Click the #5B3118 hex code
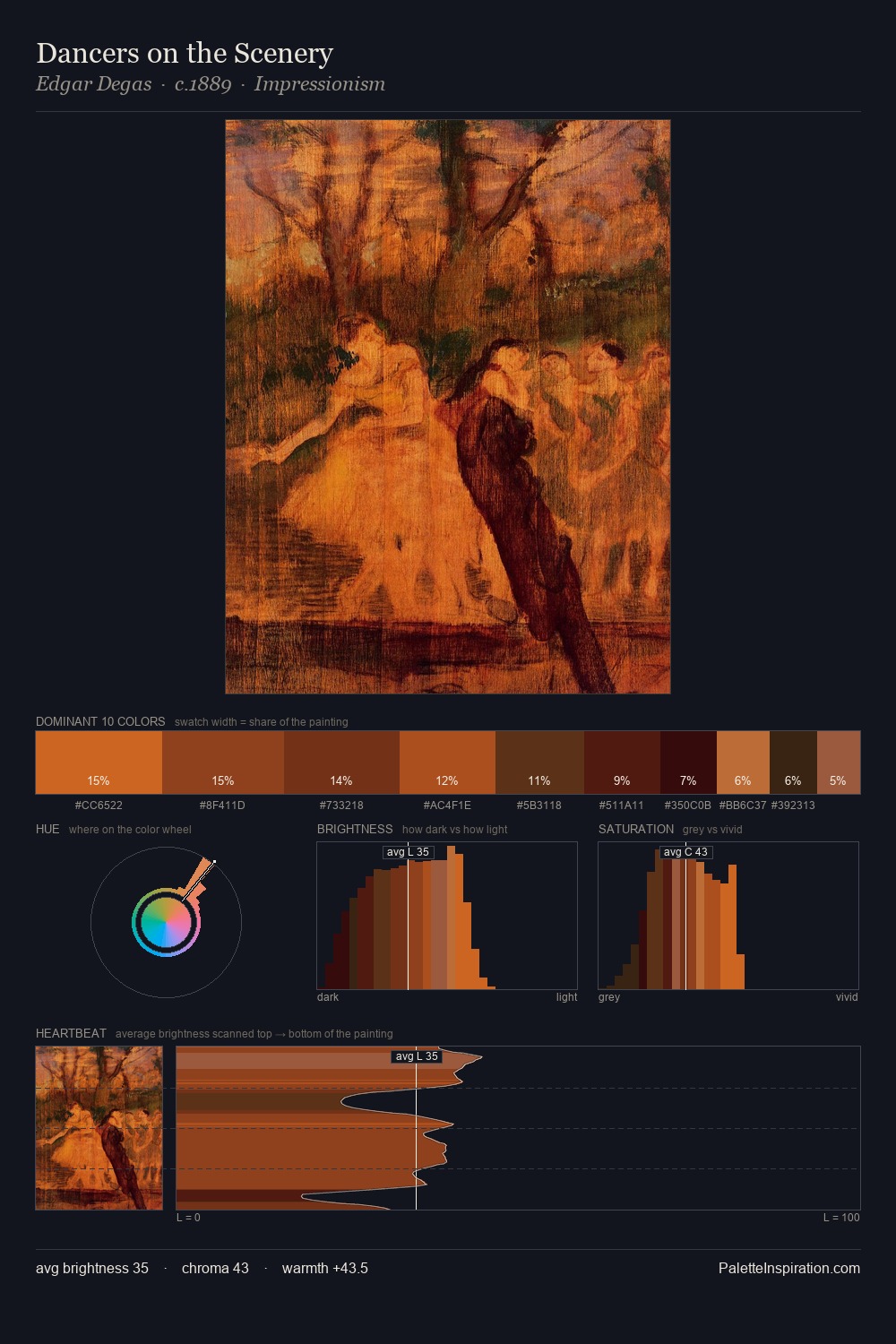 pos(539,806)
